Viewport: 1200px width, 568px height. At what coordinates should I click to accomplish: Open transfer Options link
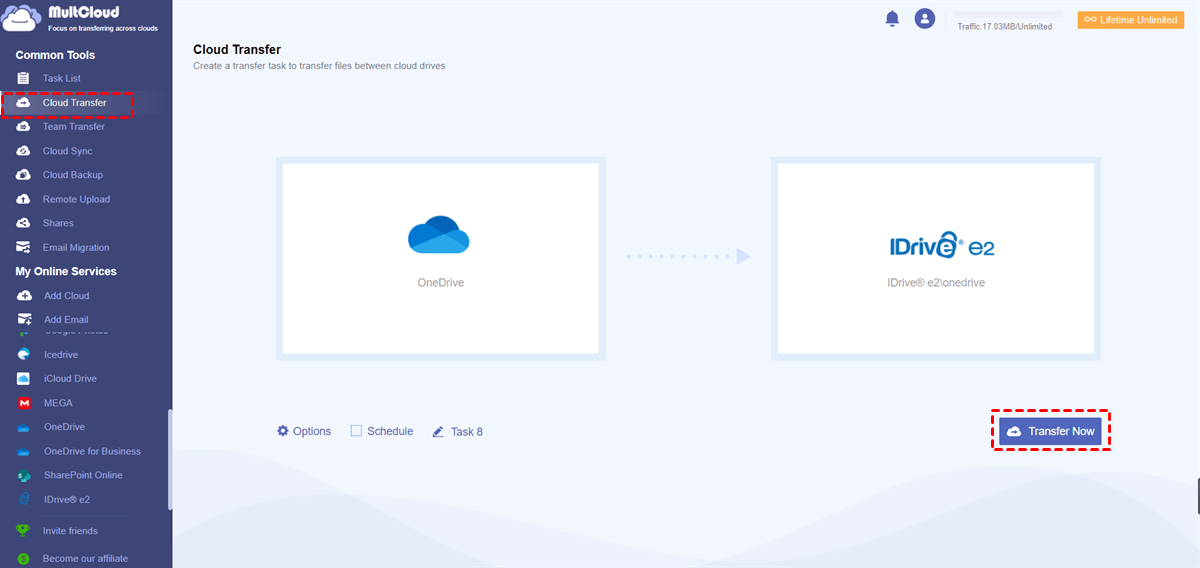(x=304, y=431)
